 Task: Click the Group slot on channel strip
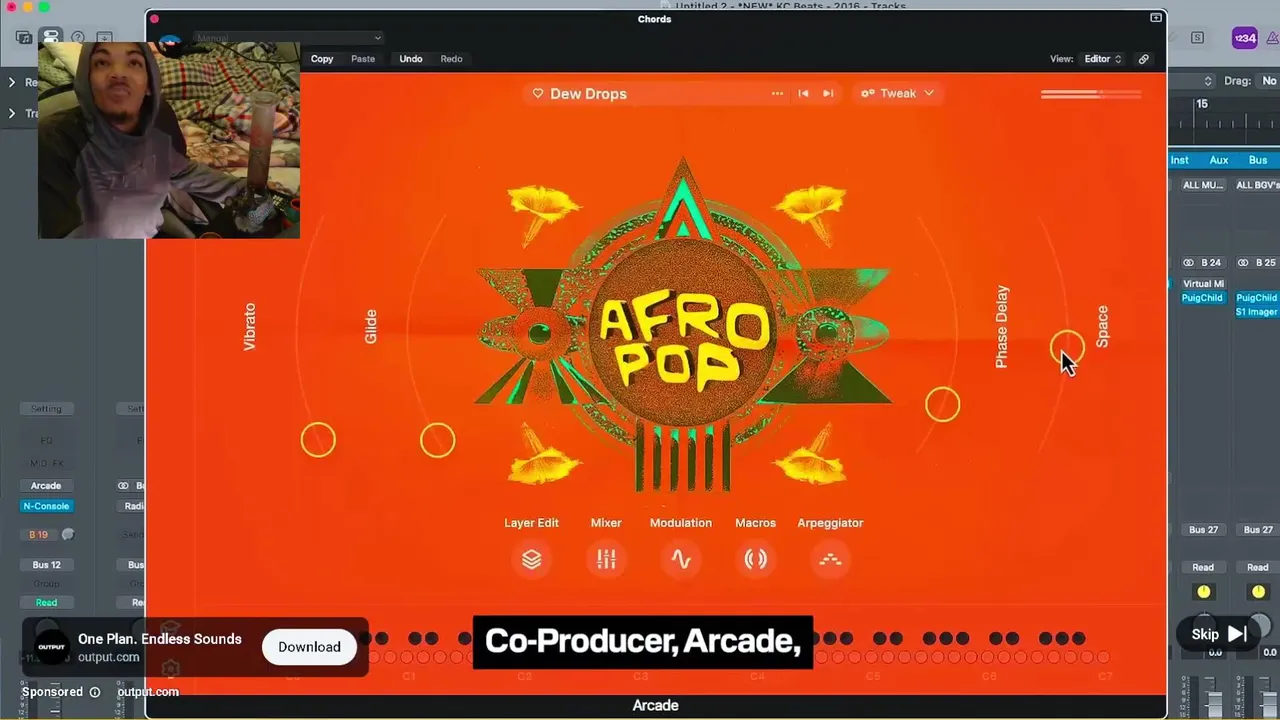point(46,584)
